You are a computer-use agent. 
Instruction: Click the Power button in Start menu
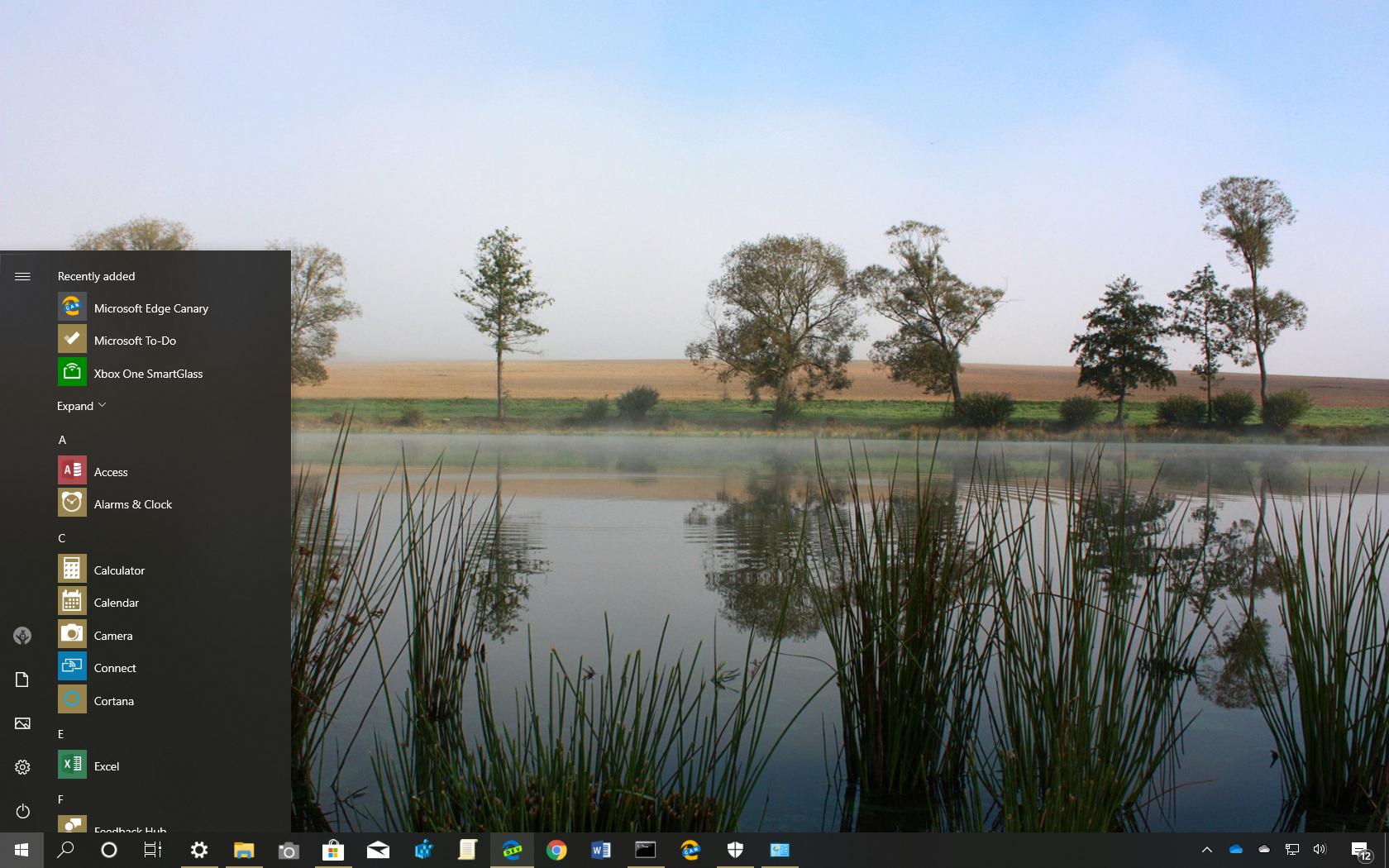pos(22,812)
